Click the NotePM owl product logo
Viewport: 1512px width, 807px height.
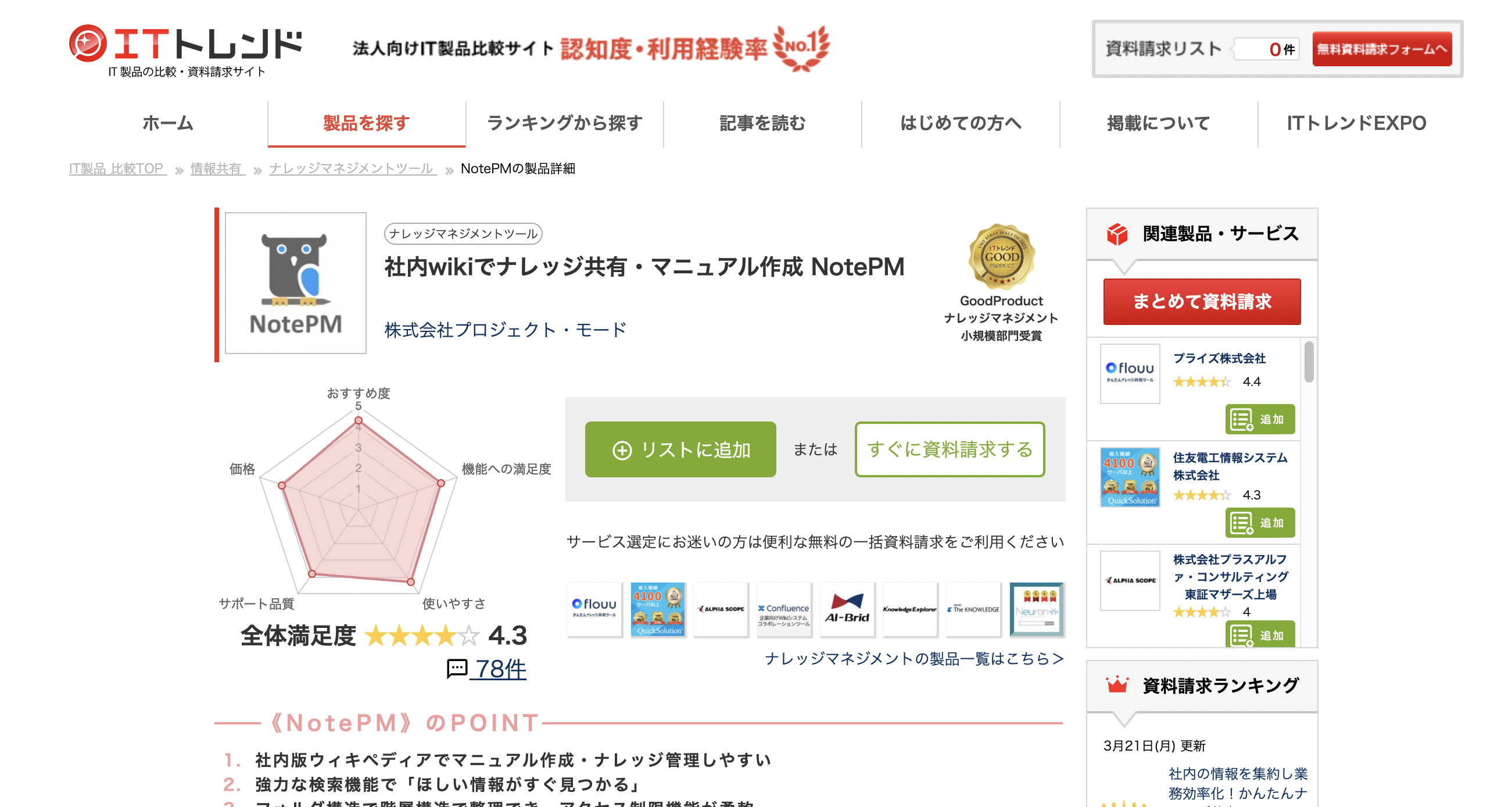coord(295,282)
